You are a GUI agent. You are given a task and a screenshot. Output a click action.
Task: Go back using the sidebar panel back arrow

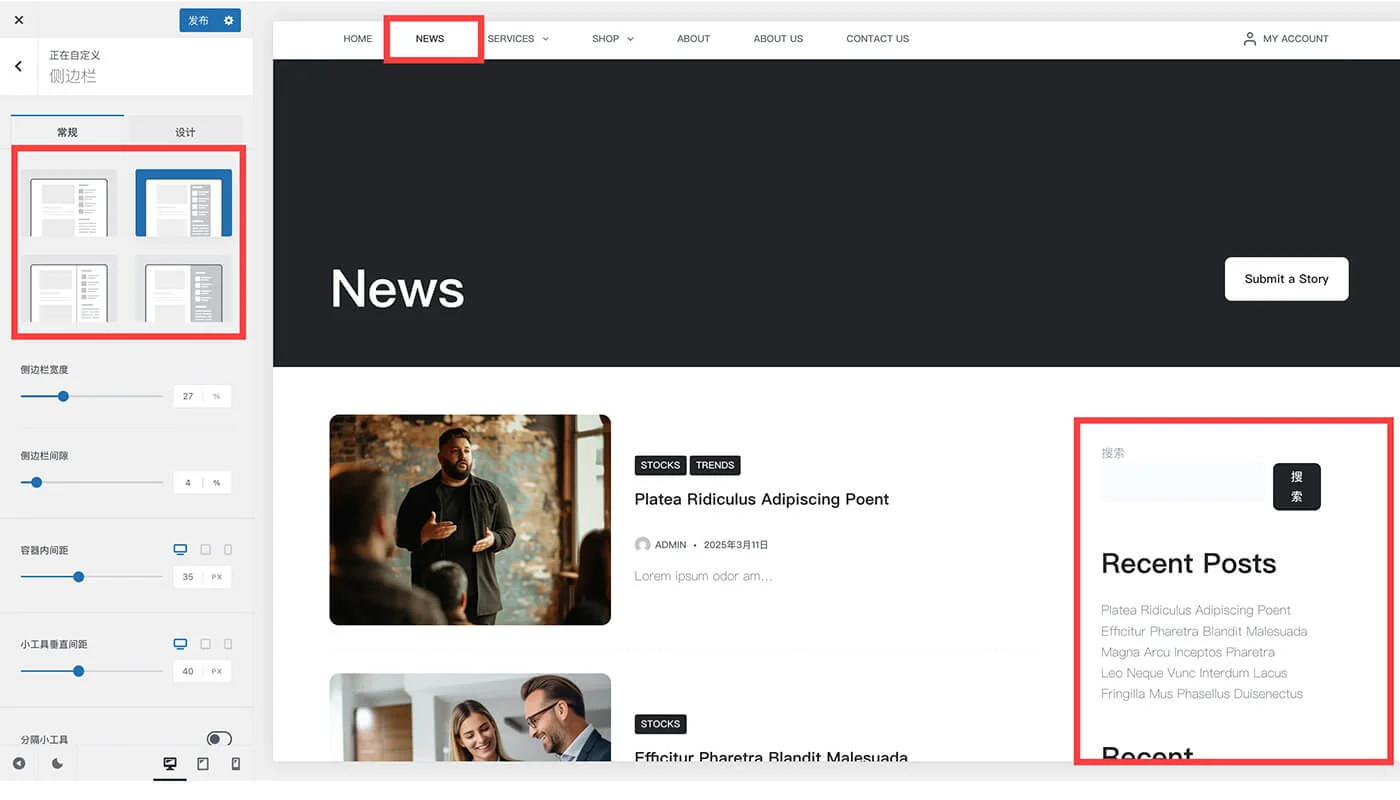click(x=18, y=66)
